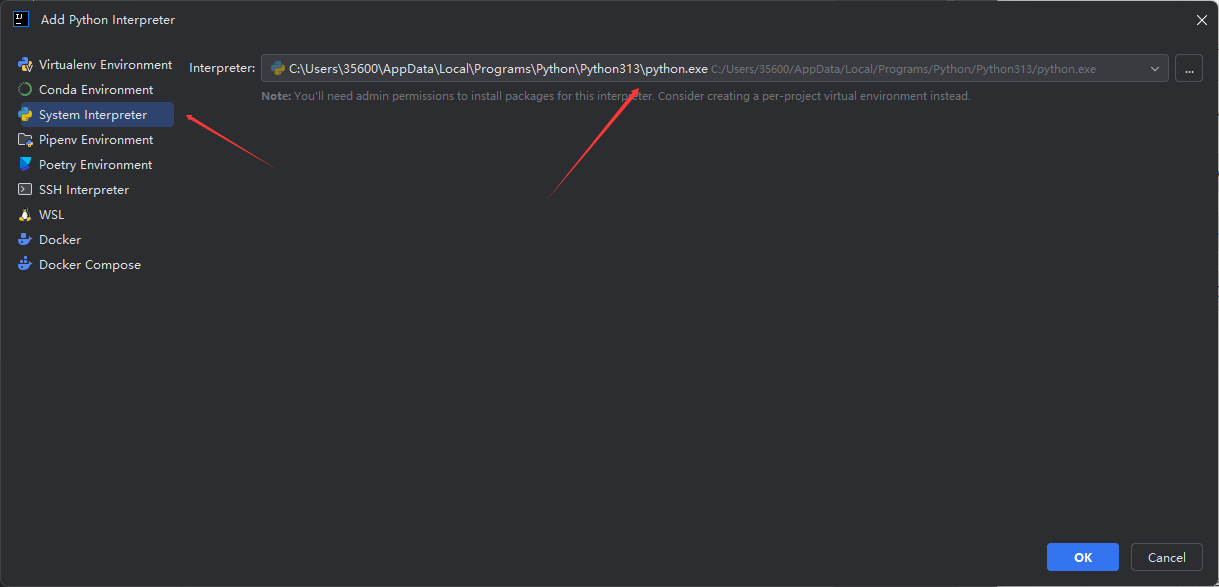Switch to Pipenv Environment
The height and width of the screenshot is (587, 1219).
[x=96, y=140]
